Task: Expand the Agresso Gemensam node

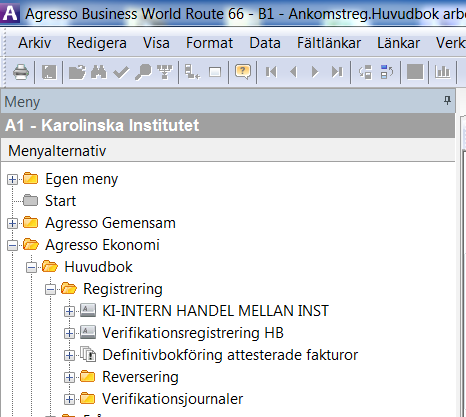Action: tap(12, 223)
